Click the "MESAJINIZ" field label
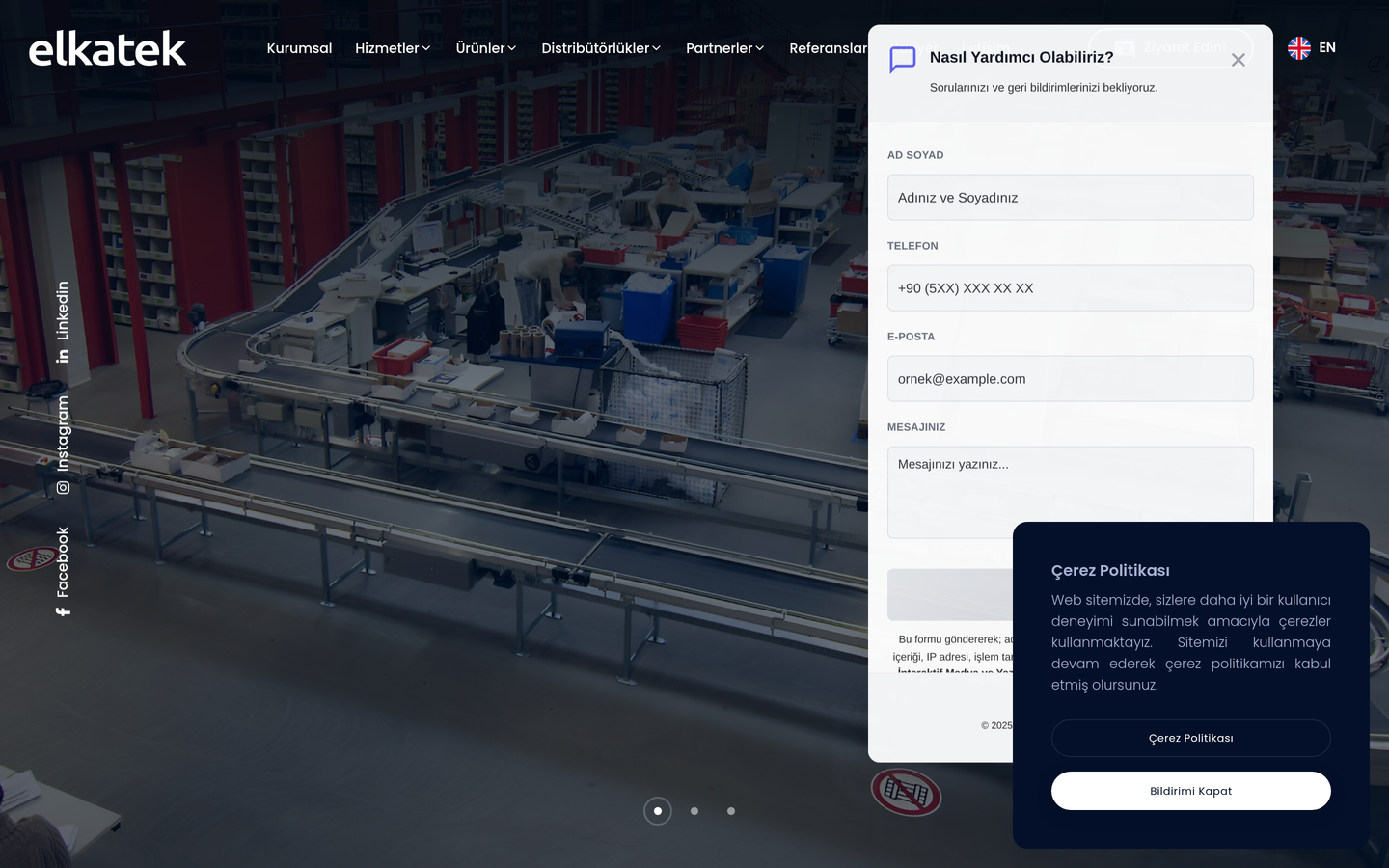Image resolution: width=1389 pixels, height=868 pixels. (x=916, y=427)
